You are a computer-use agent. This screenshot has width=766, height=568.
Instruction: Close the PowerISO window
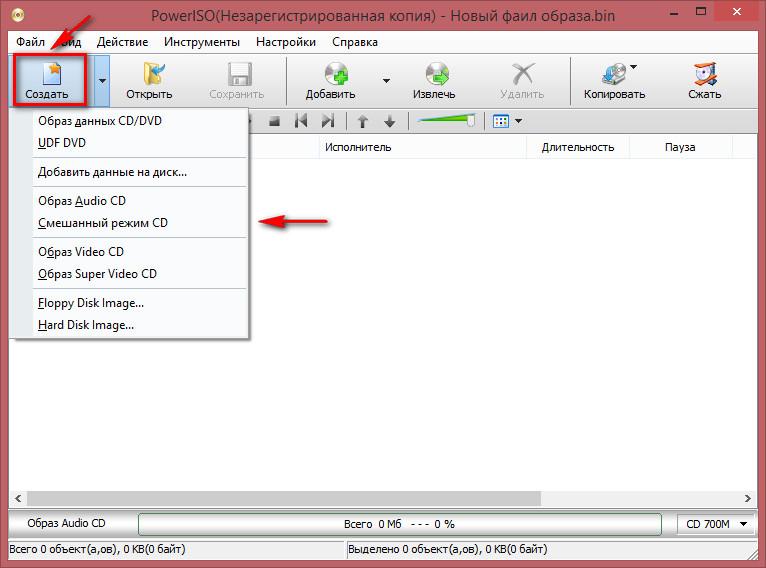click(x=737, y=12)
